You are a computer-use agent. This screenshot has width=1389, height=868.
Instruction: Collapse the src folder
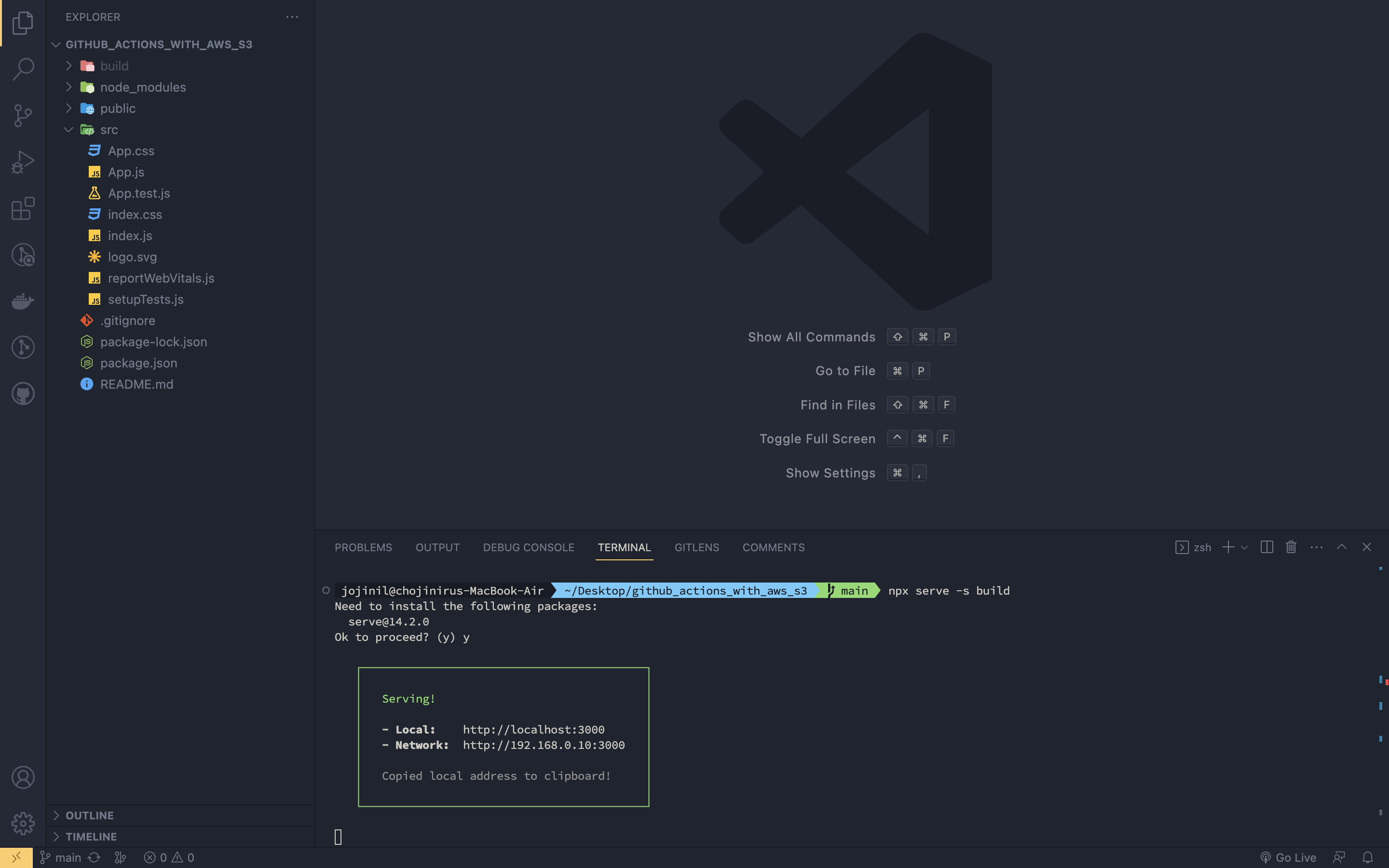[180, 130]
